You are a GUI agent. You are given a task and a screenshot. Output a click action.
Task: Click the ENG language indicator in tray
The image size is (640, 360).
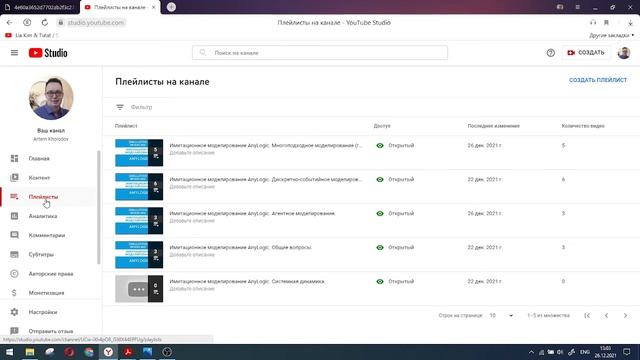[585, 352]
